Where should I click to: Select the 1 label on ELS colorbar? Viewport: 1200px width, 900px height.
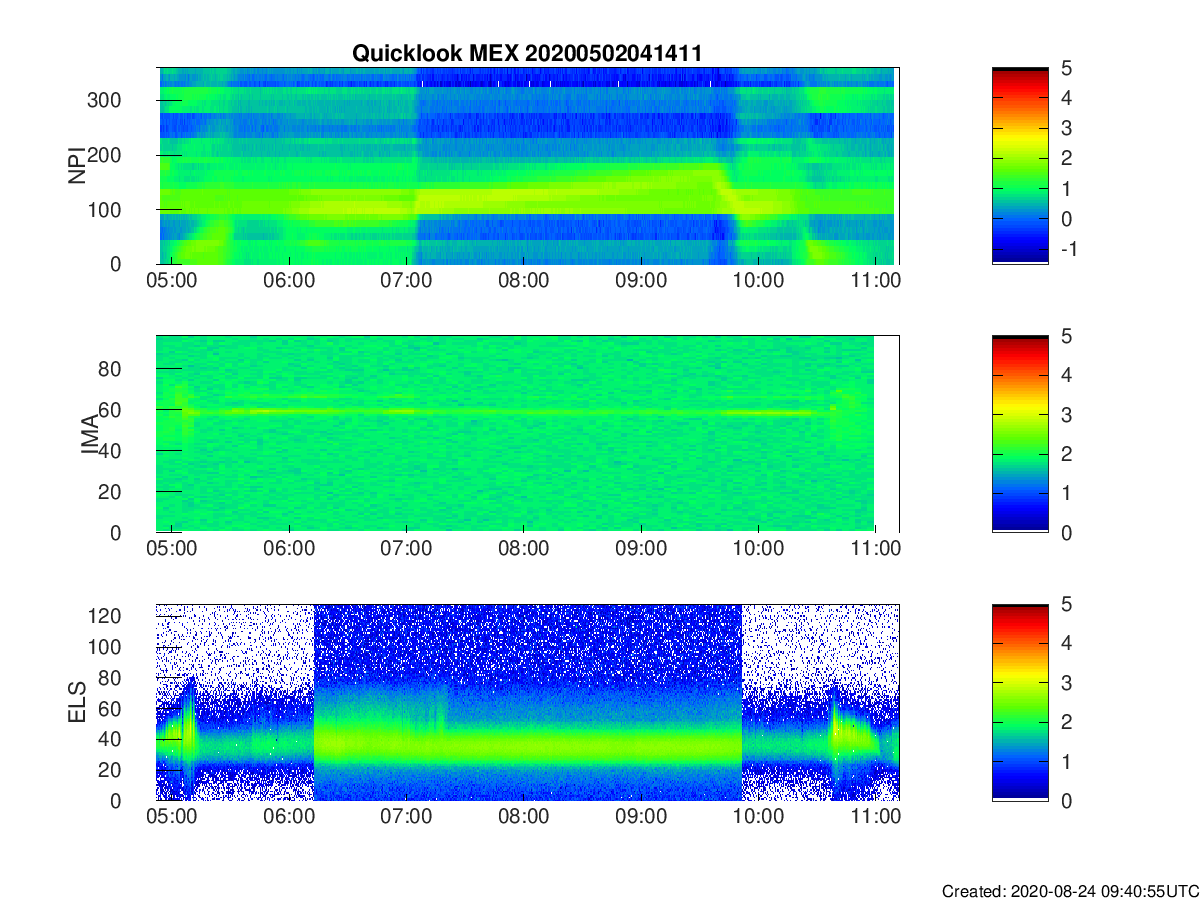coord(1065,761)
